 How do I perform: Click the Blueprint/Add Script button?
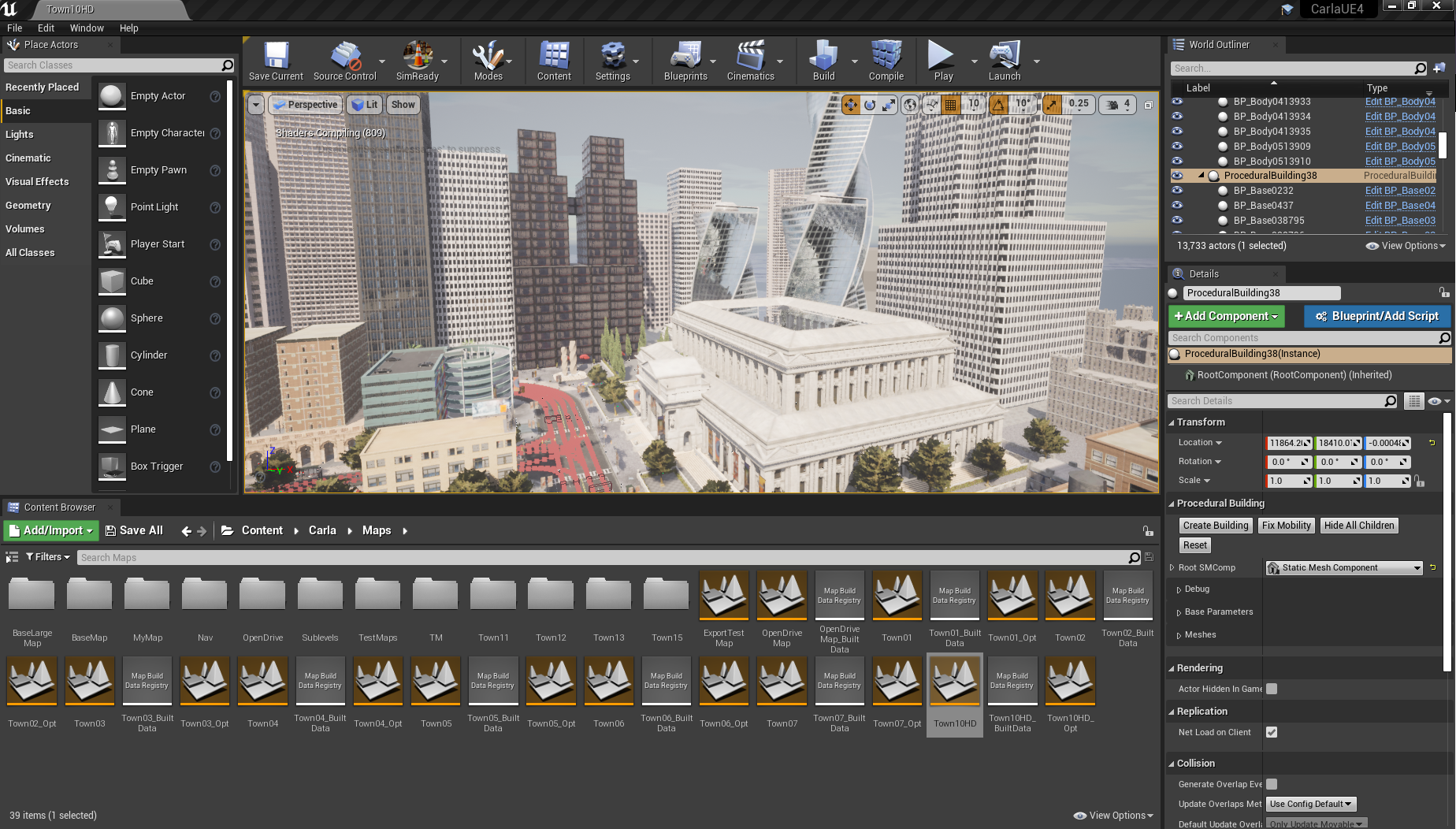(x=1377, y=316)
